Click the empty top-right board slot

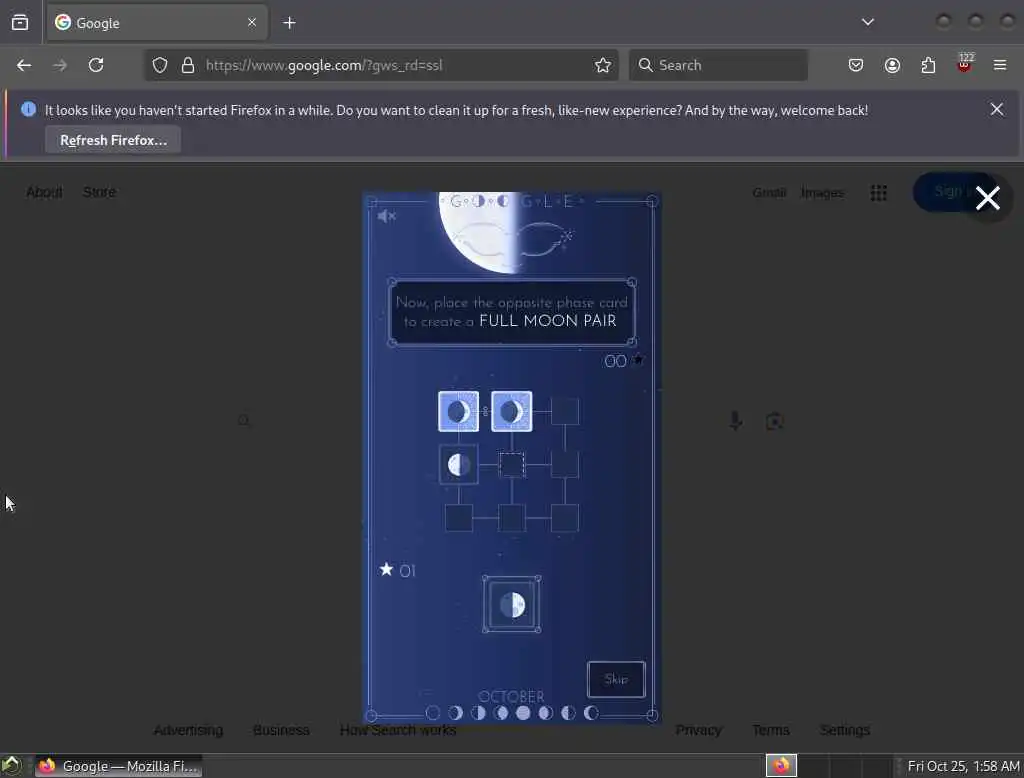coord(565,412)
